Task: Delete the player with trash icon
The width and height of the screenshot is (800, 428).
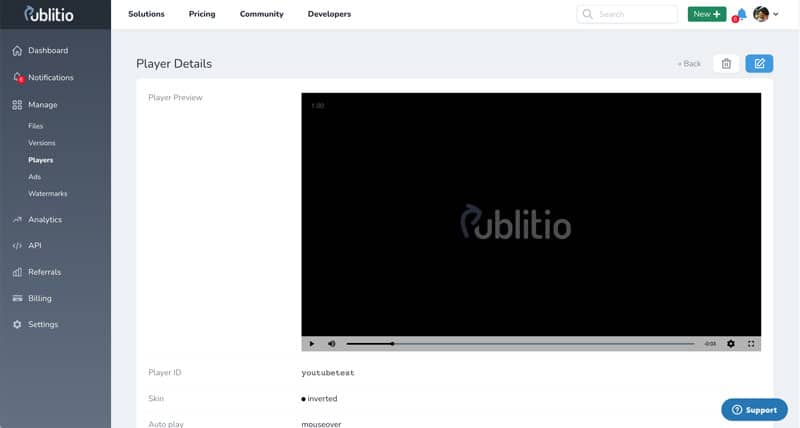Action: [726, 64]
